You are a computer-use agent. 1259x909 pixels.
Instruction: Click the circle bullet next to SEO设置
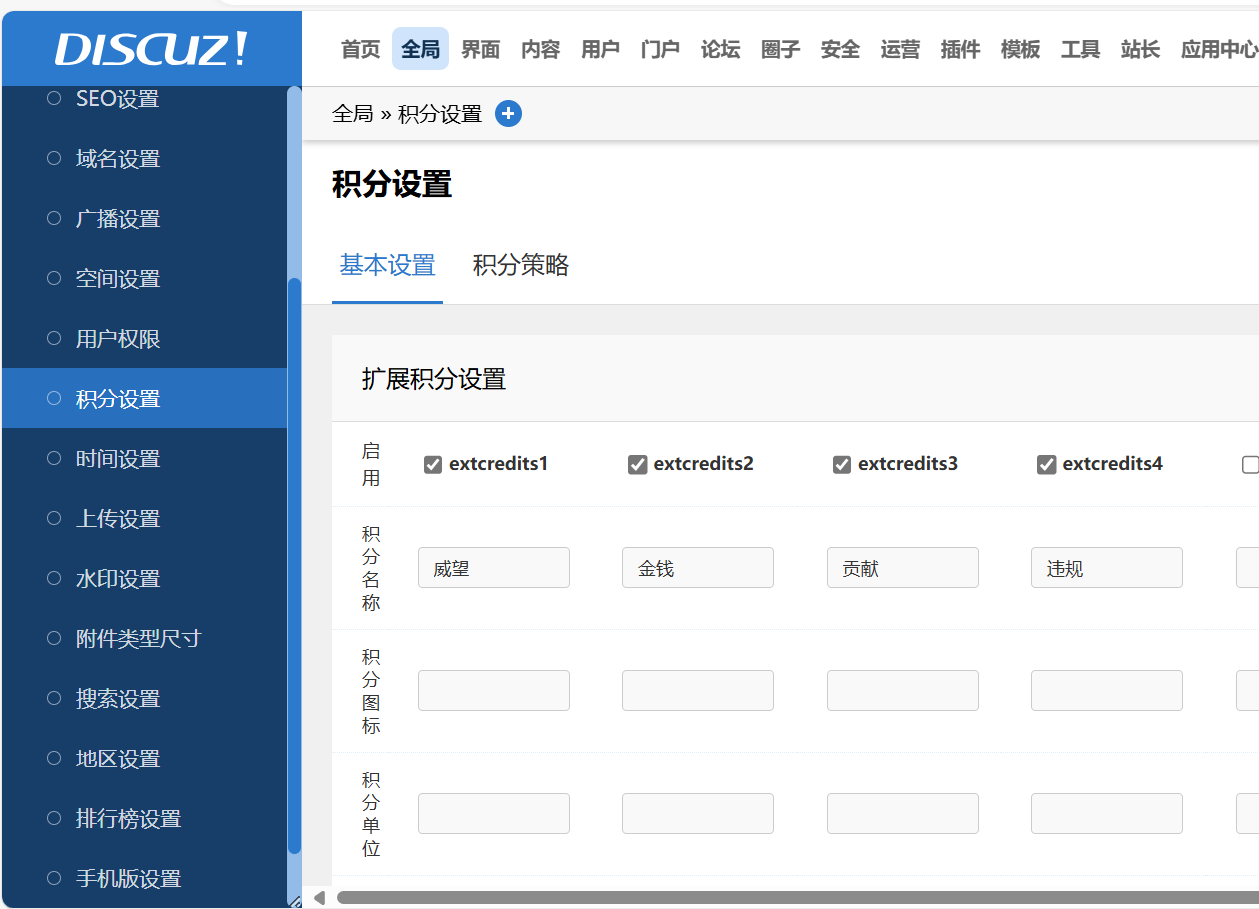coord(55,98)
